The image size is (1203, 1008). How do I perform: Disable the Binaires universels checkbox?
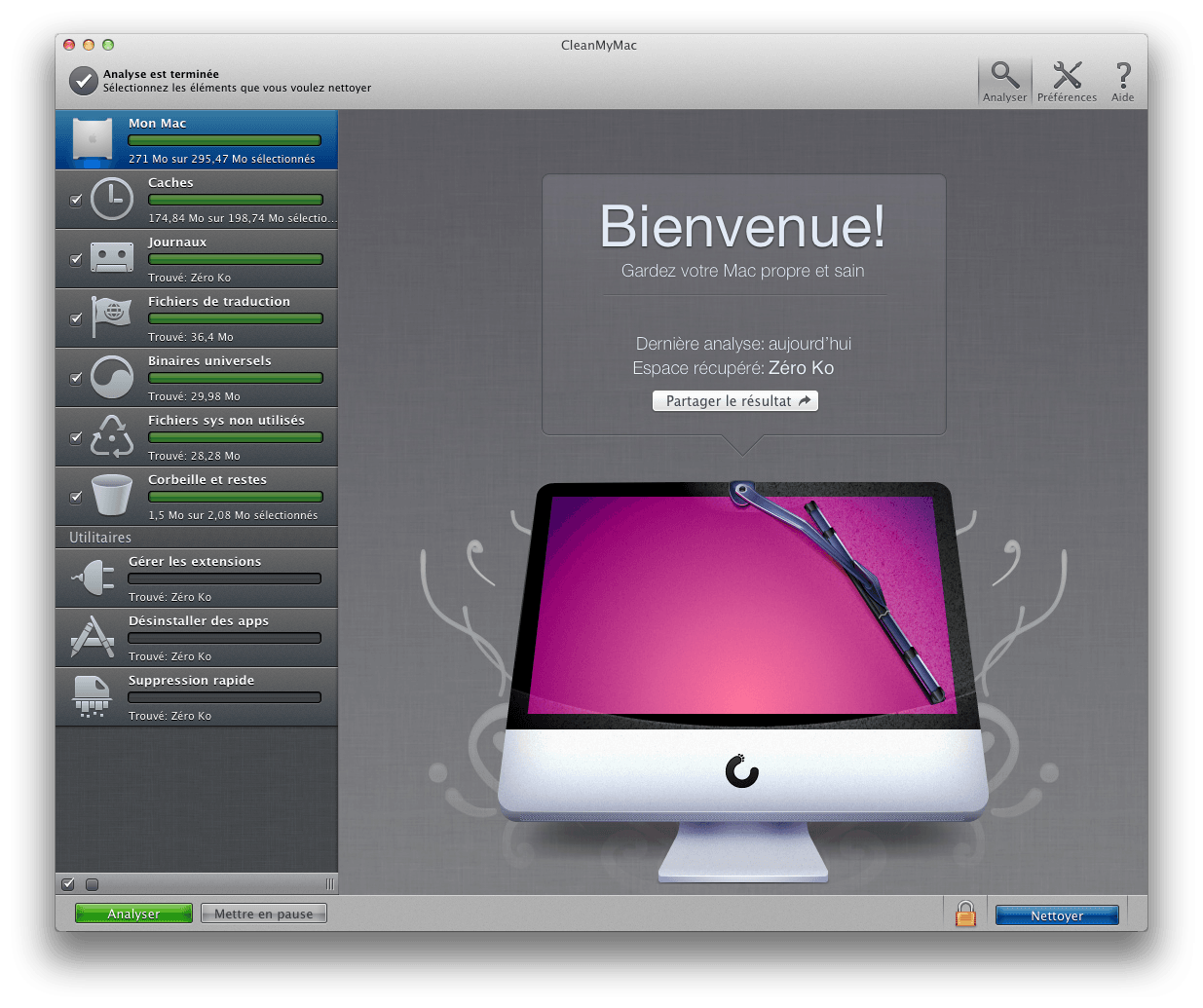point(76,378)
